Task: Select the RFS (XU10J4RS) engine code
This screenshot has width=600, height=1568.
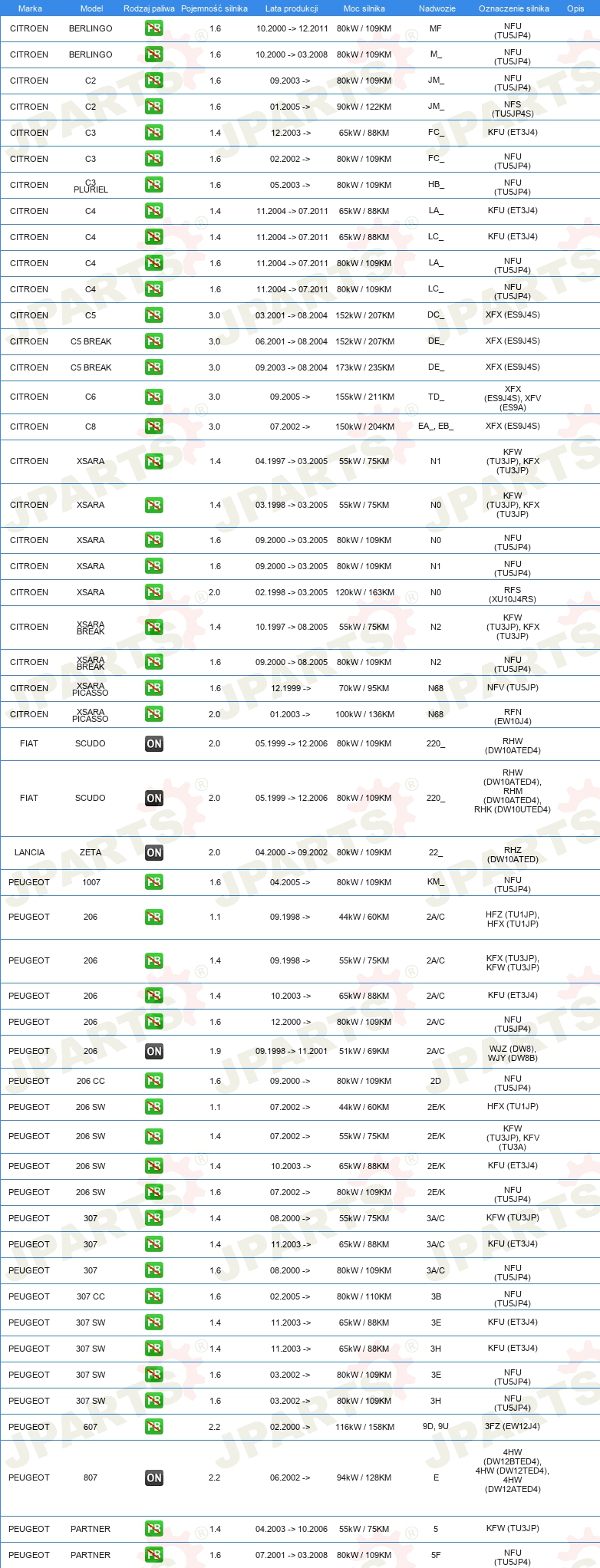Action: [513, 595]
